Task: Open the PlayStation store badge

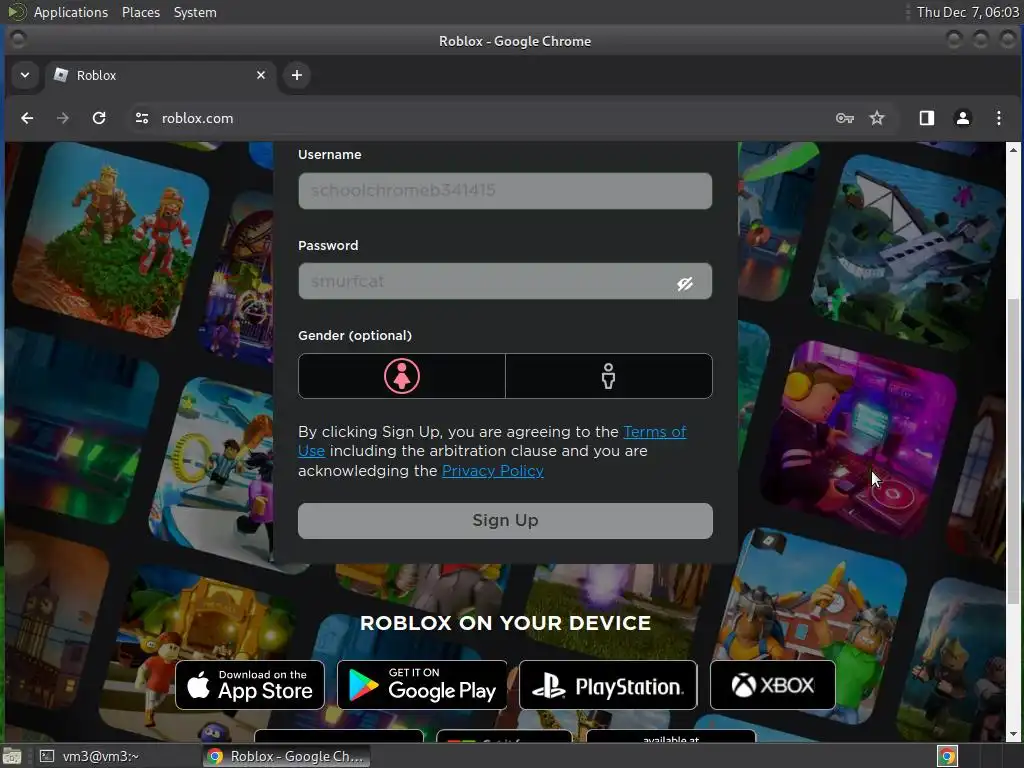Action: pos(608,685)
